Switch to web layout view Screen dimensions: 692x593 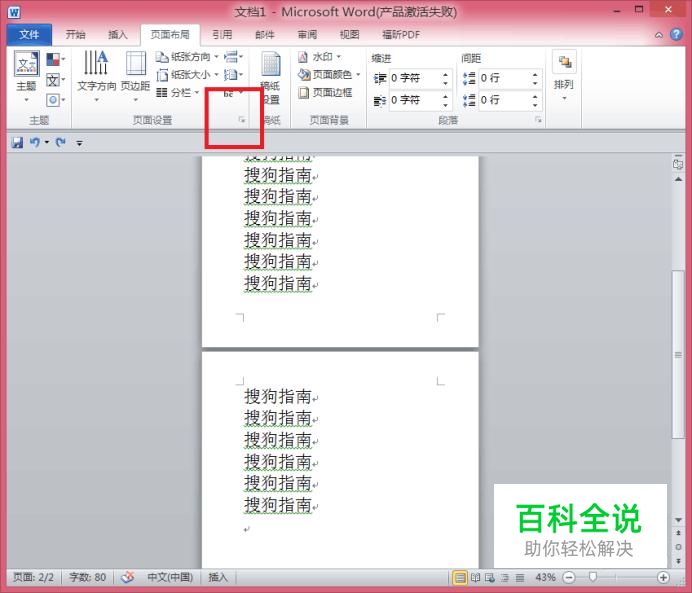(x=490, y=577)
